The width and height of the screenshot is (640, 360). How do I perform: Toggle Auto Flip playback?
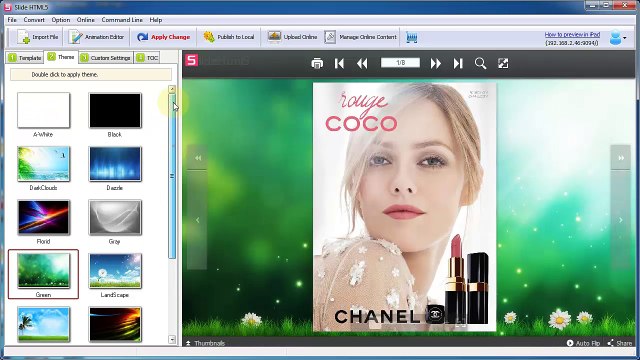(583, 343)
